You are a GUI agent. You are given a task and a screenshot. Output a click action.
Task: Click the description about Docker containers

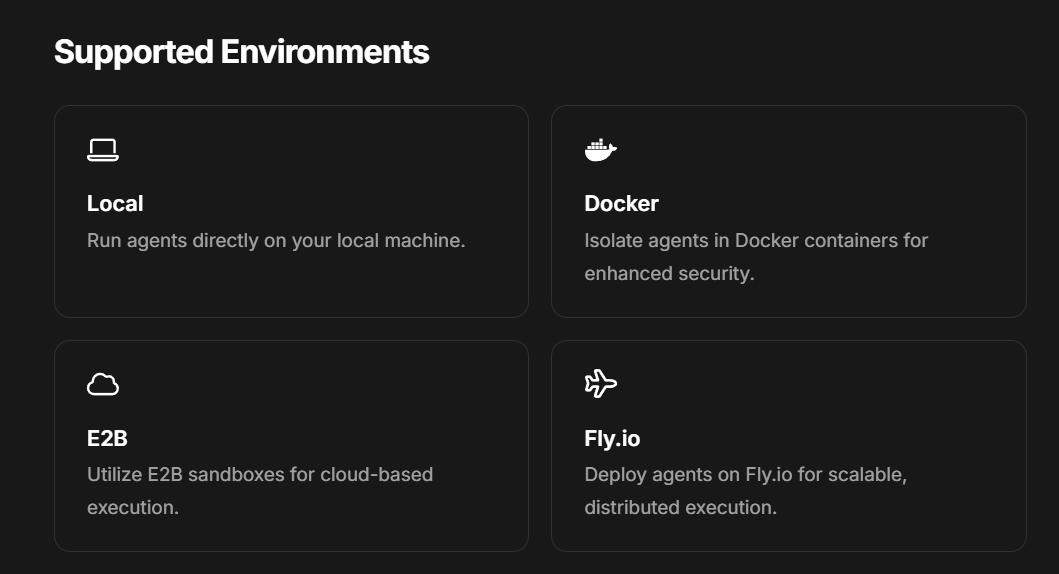click(x=756, y=241)
